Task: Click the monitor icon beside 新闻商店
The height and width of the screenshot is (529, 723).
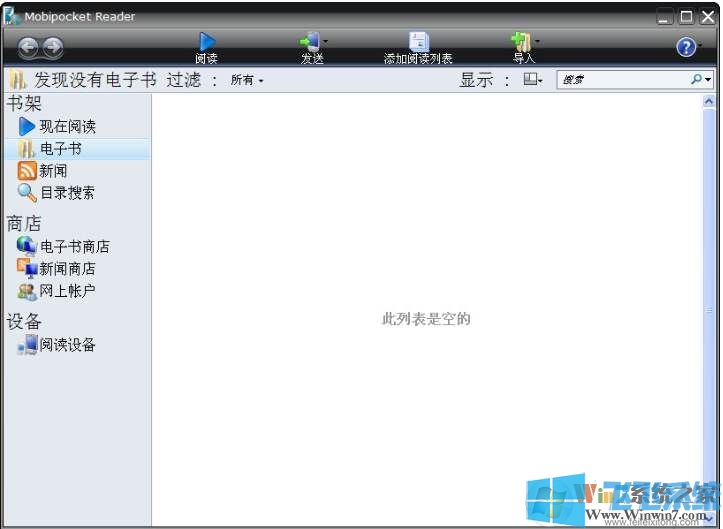Action: click(x=27, y=268)
